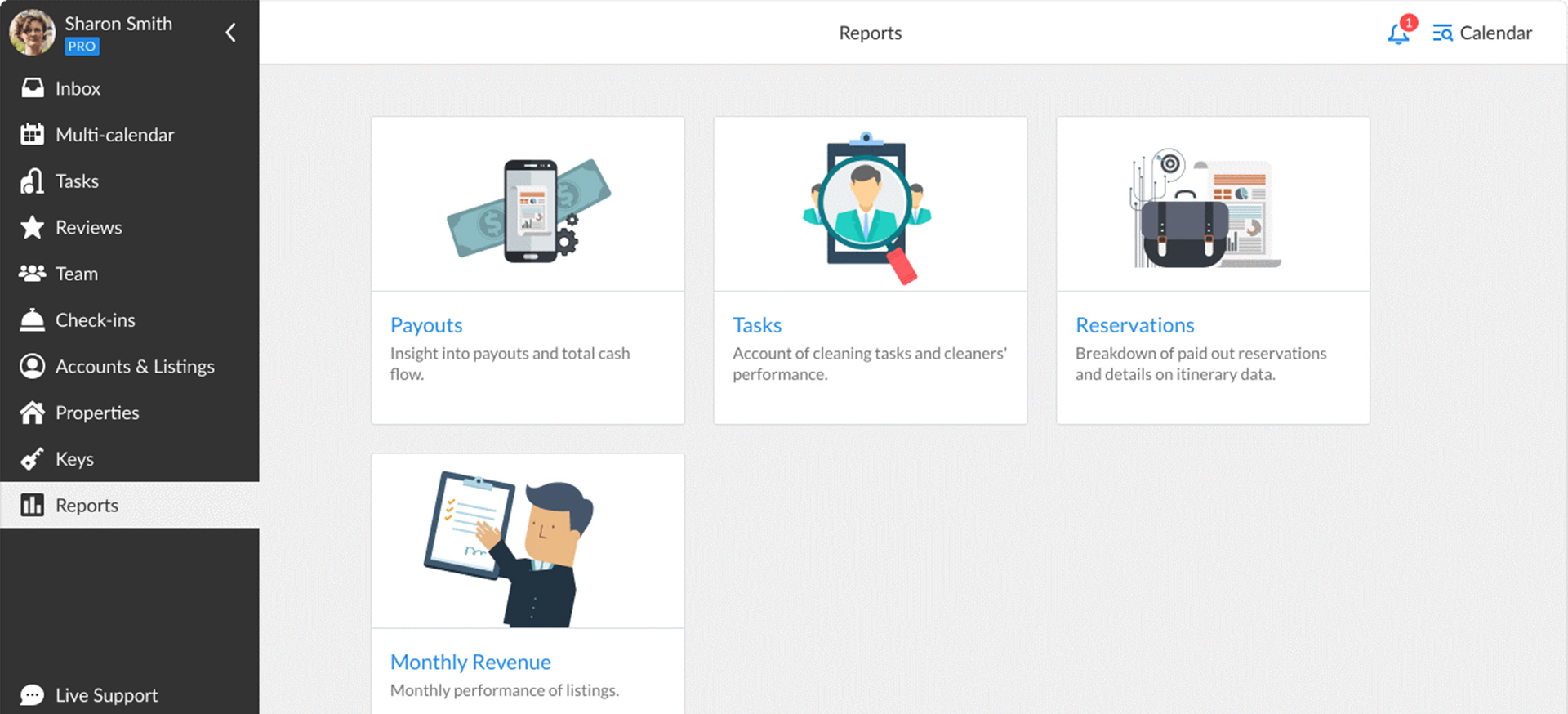Click the Team people icon
The height and width of the screenshot is (714, 1568).
(33, 274)
